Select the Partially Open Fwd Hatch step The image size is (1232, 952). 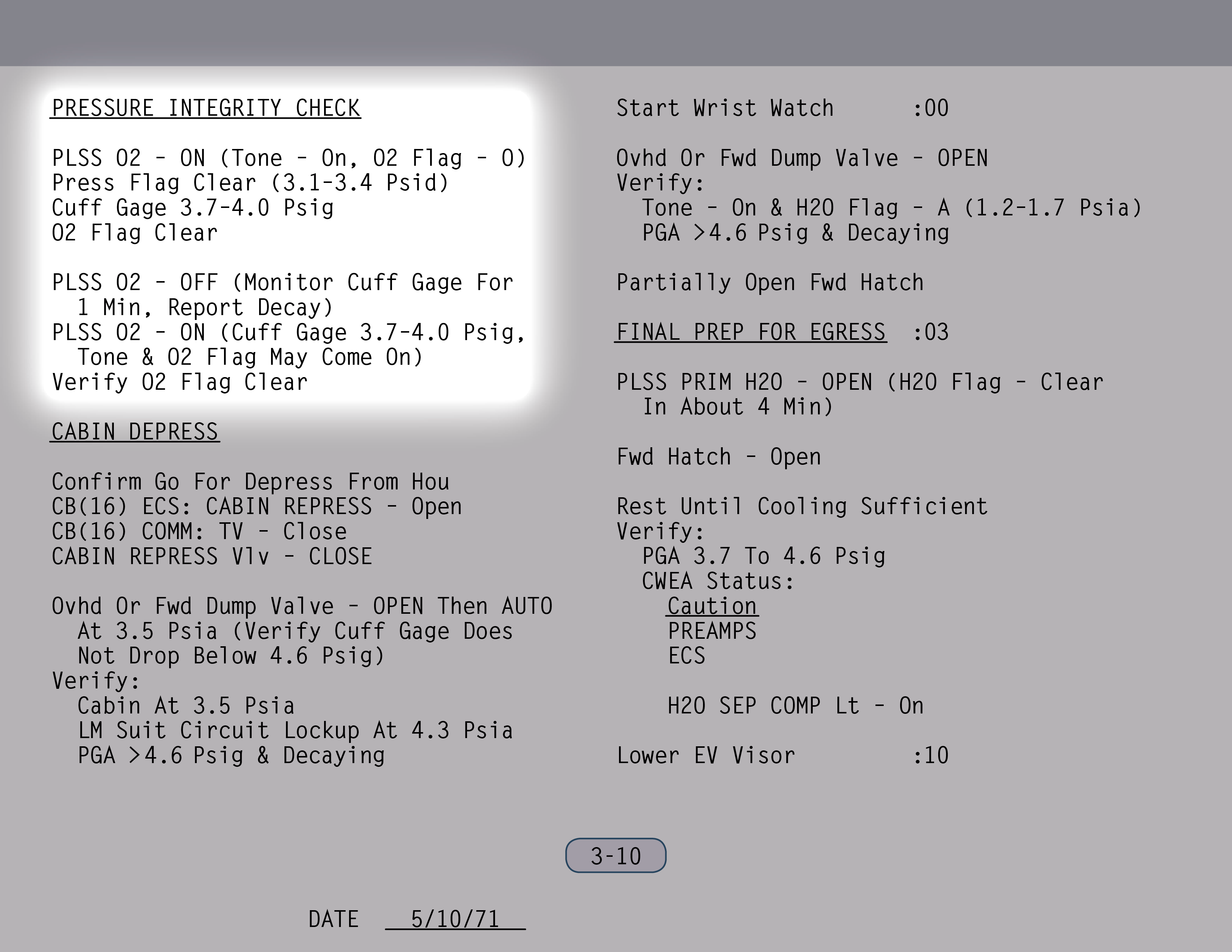pyautogui.click(x=770, y=283)
